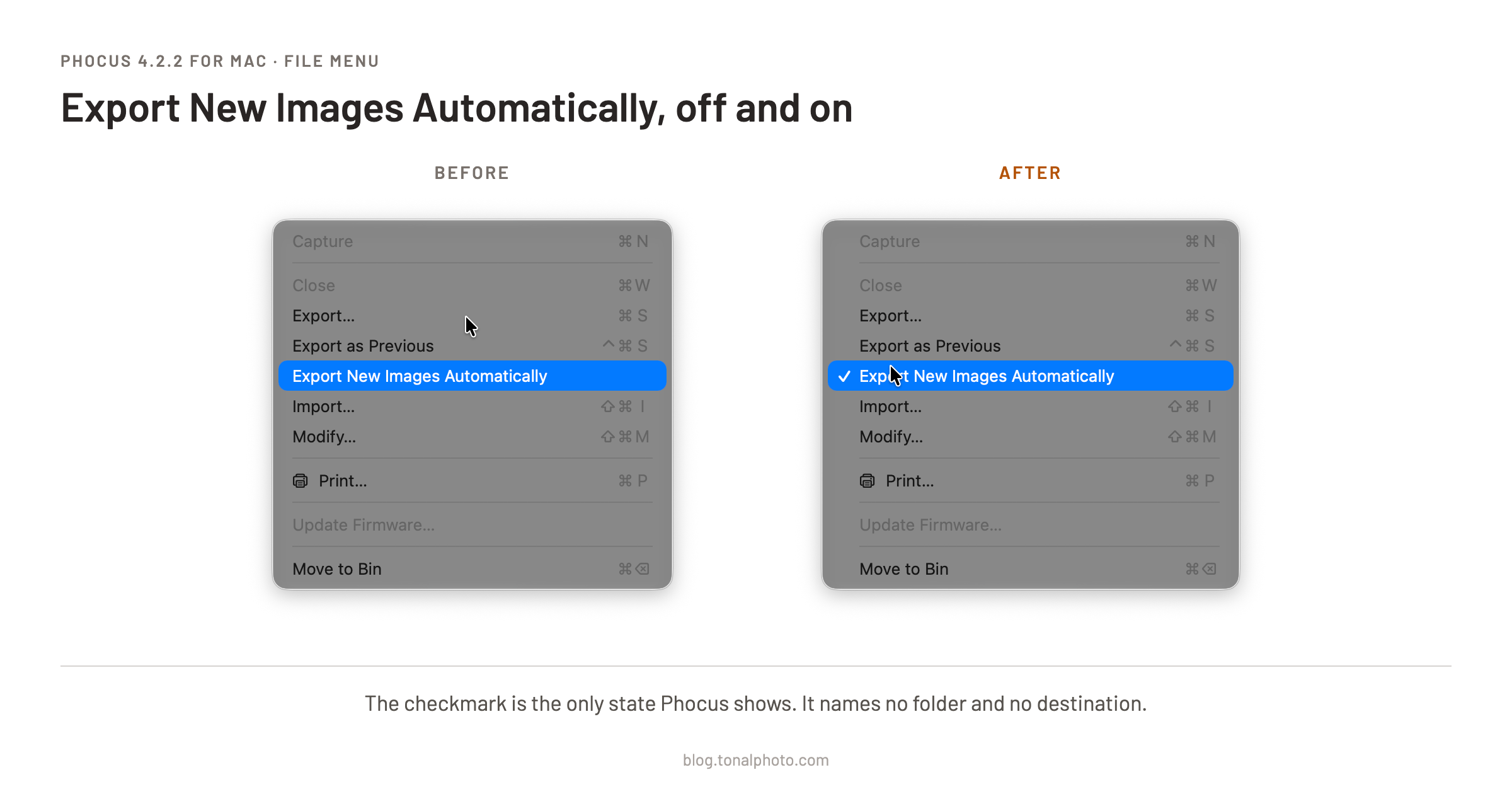This screenshot has height=794, width=1512.
Task: Click the blog.tonalphoto.com footer text
Action: click(756, 760)
